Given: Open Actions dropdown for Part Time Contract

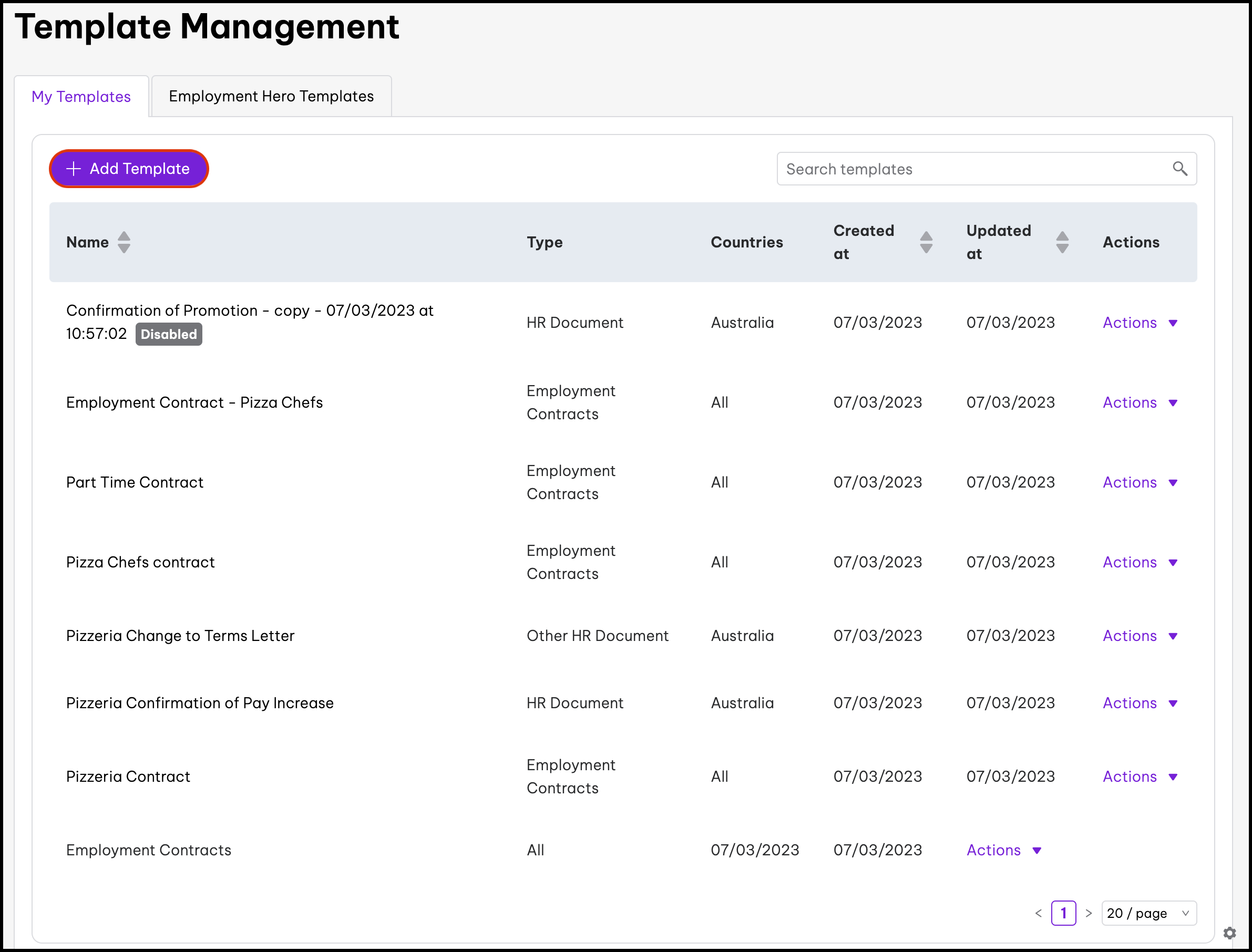Looking at the screenshot, I should 1139,482.
